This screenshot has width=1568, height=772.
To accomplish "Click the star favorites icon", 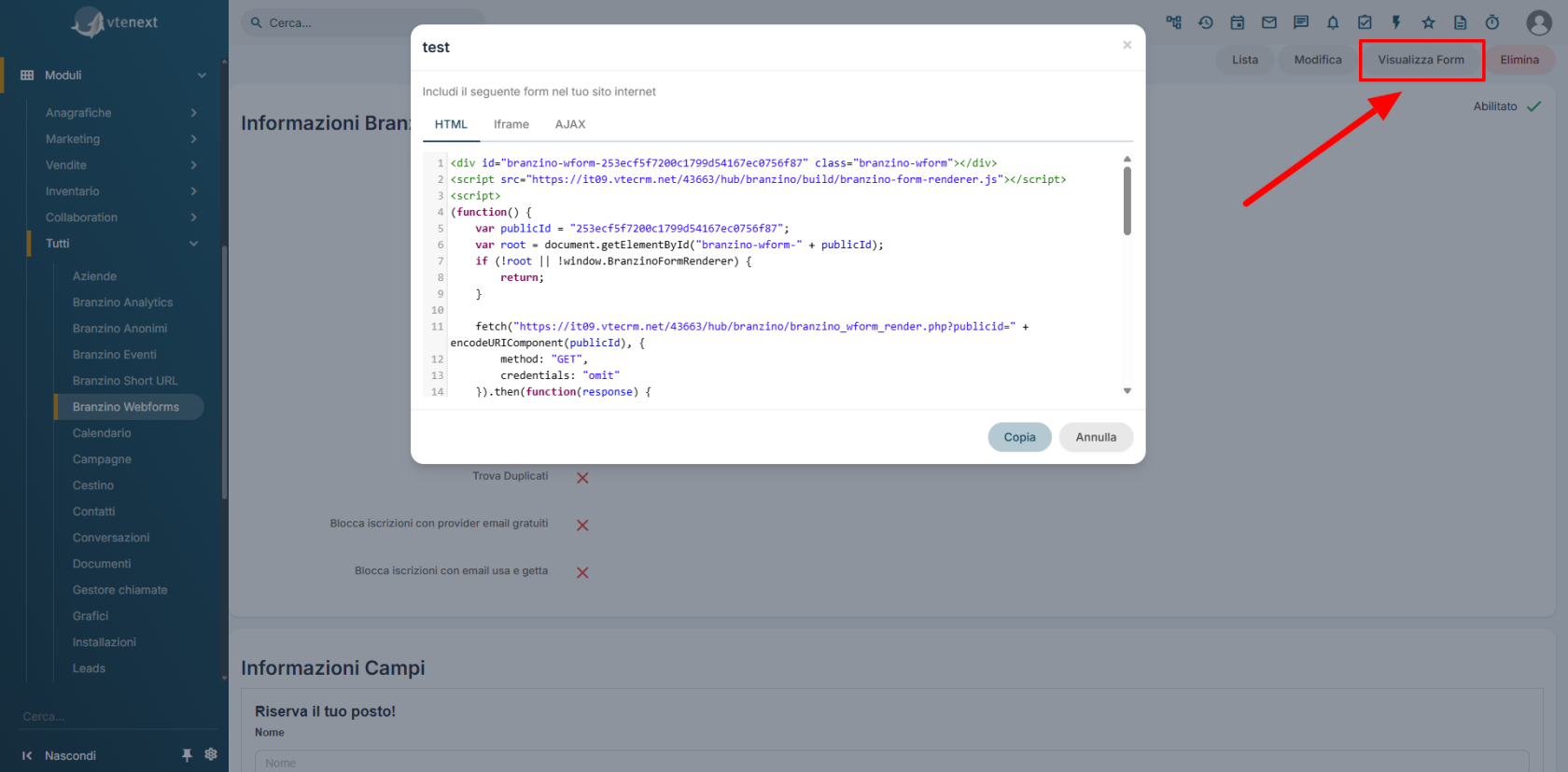I will tap(1428, 22).
